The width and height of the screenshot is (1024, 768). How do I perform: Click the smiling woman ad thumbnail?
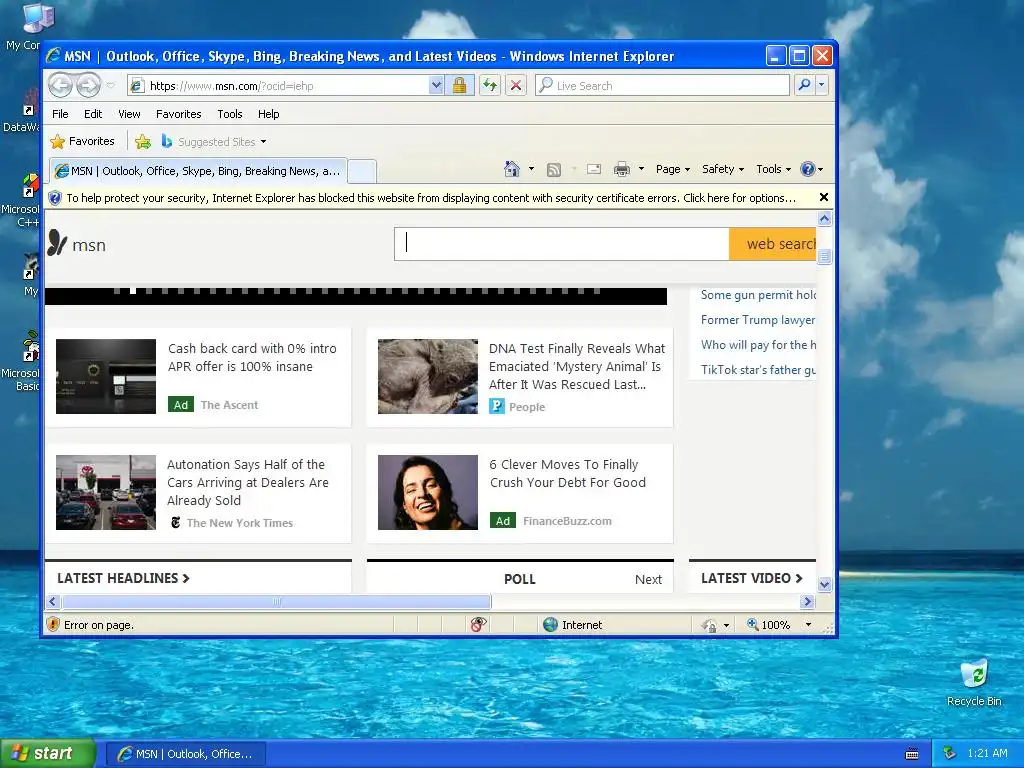coord(428,492)
